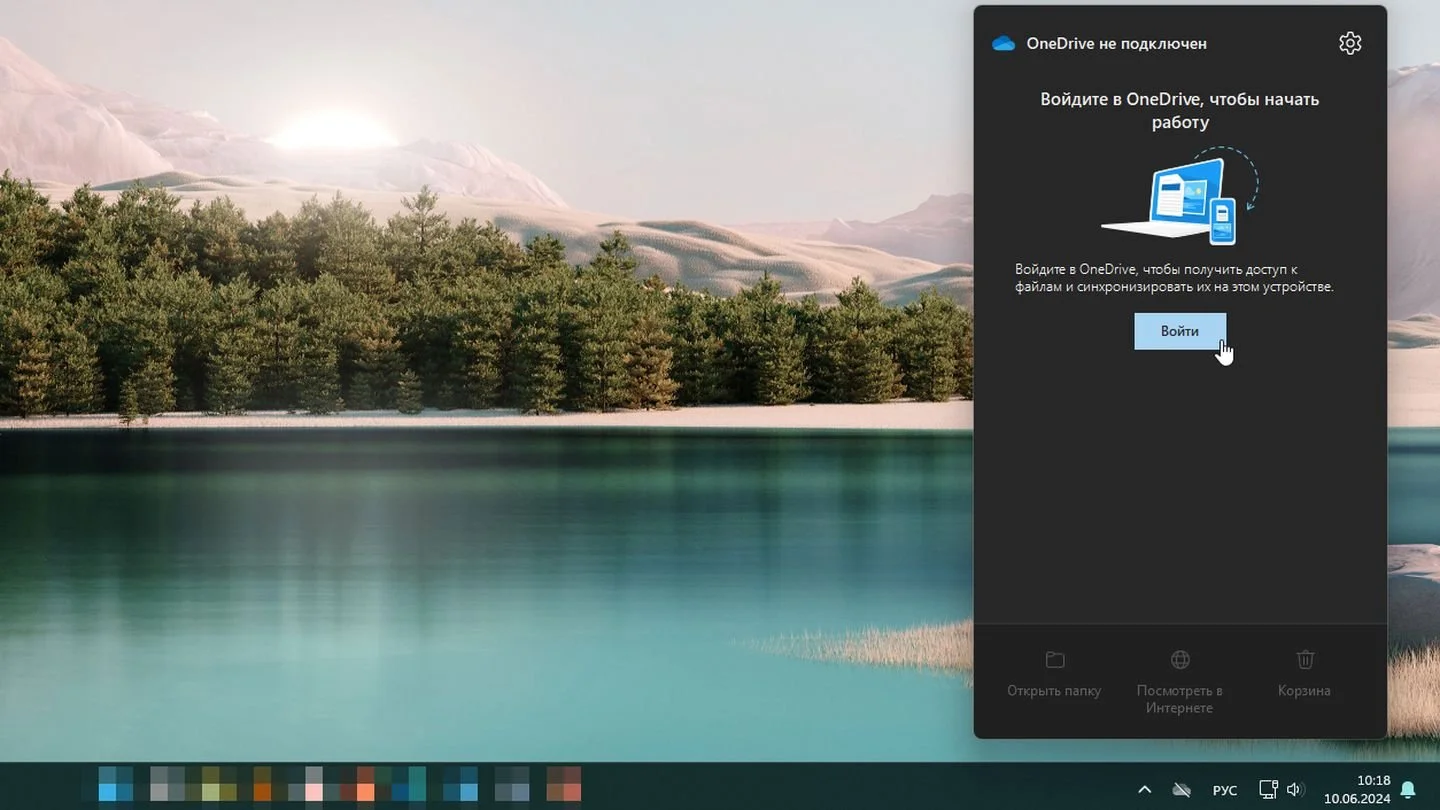This screenshot has height=810, width=1440.
Task: Click the 'Войдите в OneDrive, чтобы начать работу' heading
Action: point(1180,111)
